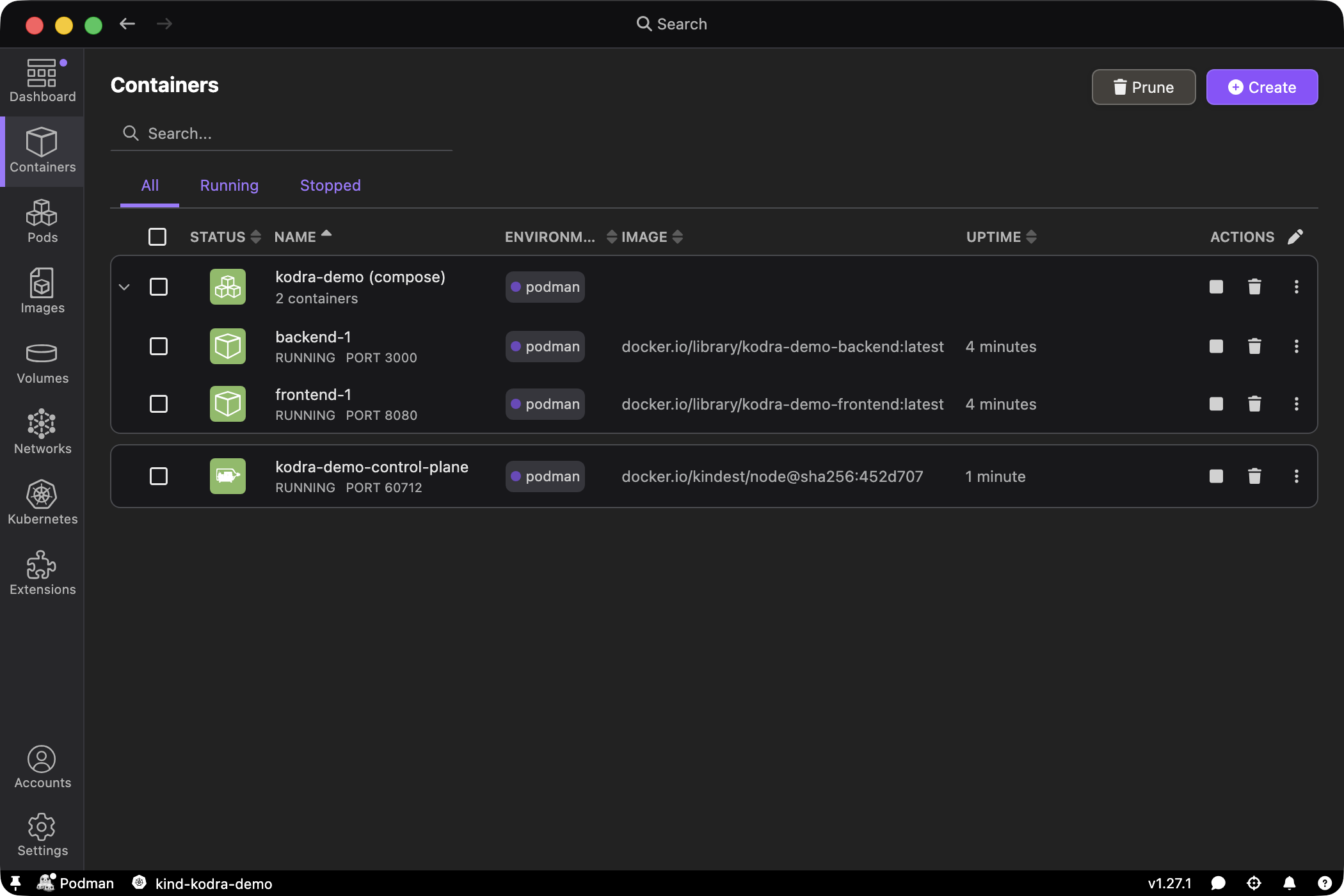Collapse the kodra-demo compose group
Image resolution: width=1344 pixels, height=896 pixels.
[x=125, y=287]
